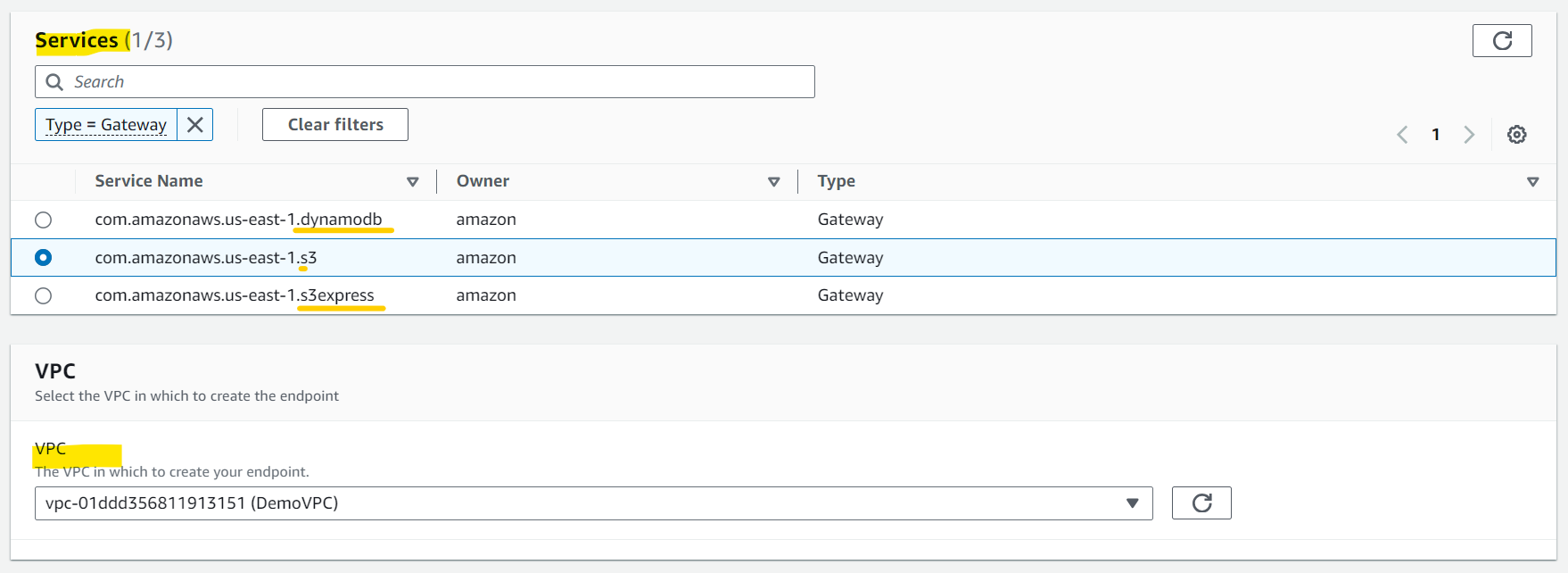Click com.amazonaws.us-east-1.s3express service name
Viewport: 1568px width, 573px height.
pos(235,295)
